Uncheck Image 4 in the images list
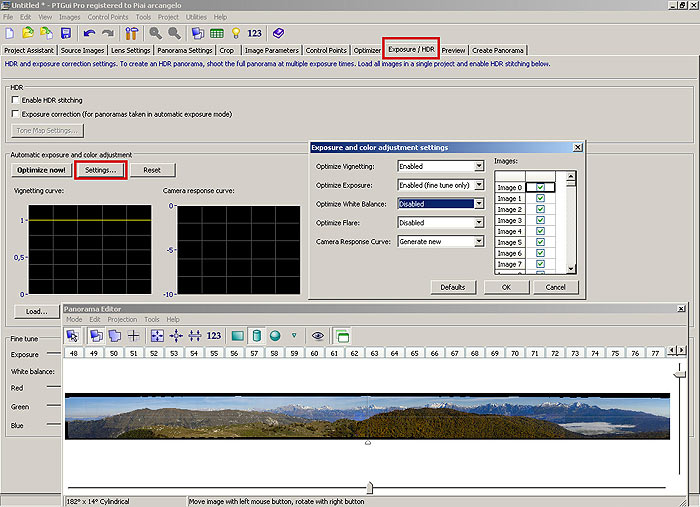 (540, 231)
